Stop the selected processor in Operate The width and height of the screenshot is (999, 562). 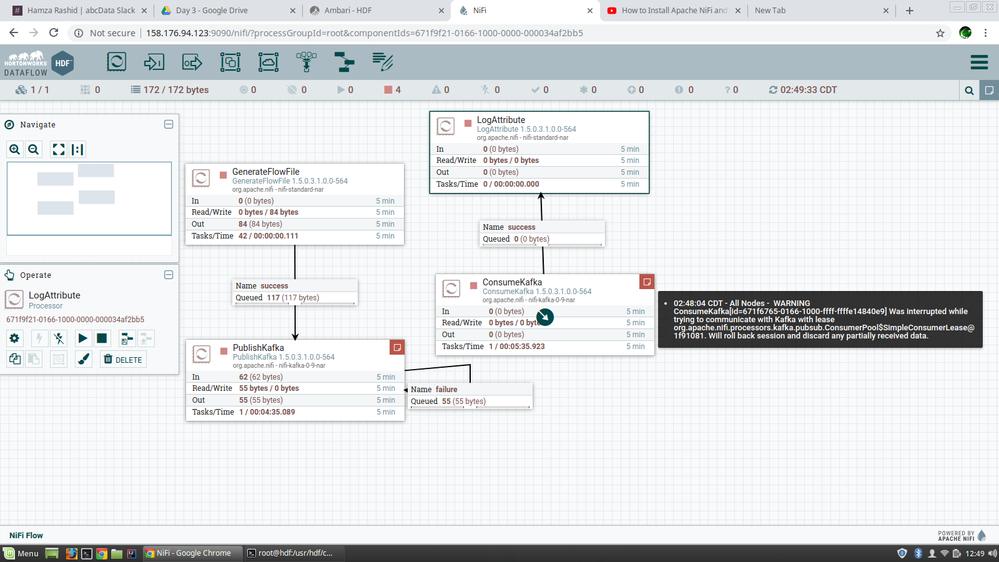101,339
